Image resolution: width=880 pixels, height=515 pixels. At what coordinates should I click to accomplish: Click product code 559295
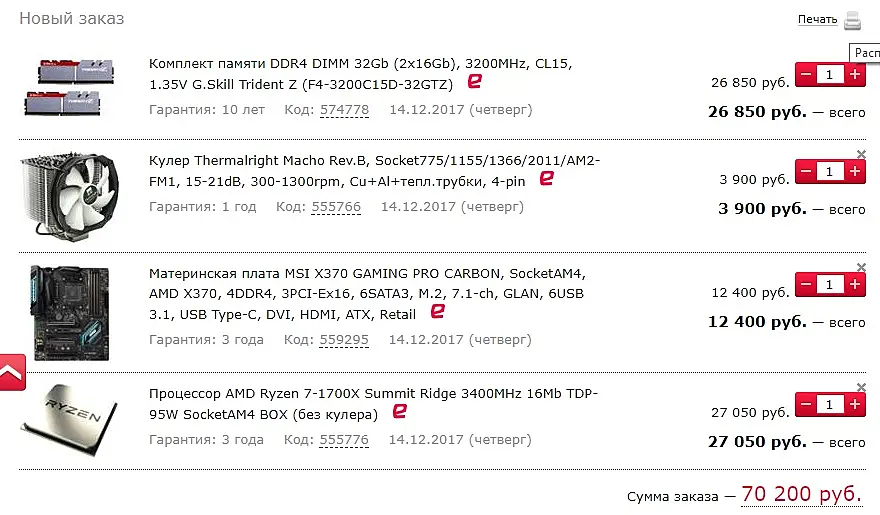point(344,340)
